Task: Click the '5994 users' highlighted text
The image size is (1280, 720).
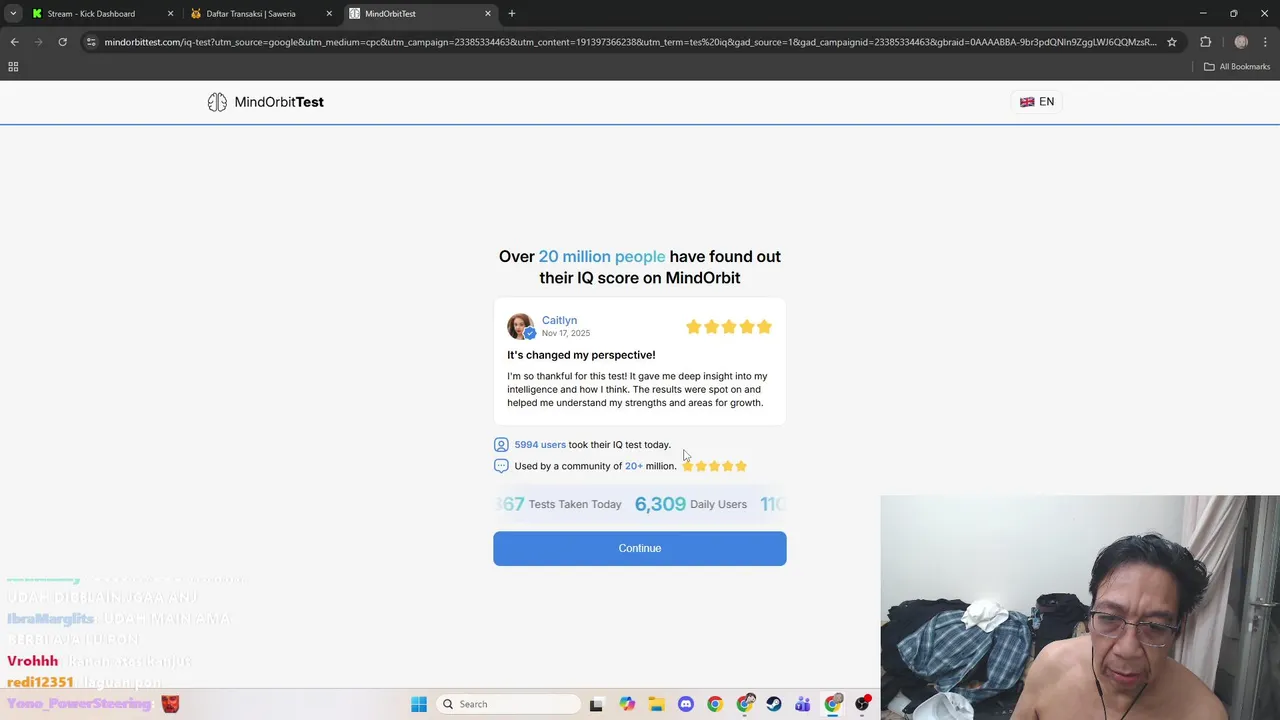Action: (540, 445)
